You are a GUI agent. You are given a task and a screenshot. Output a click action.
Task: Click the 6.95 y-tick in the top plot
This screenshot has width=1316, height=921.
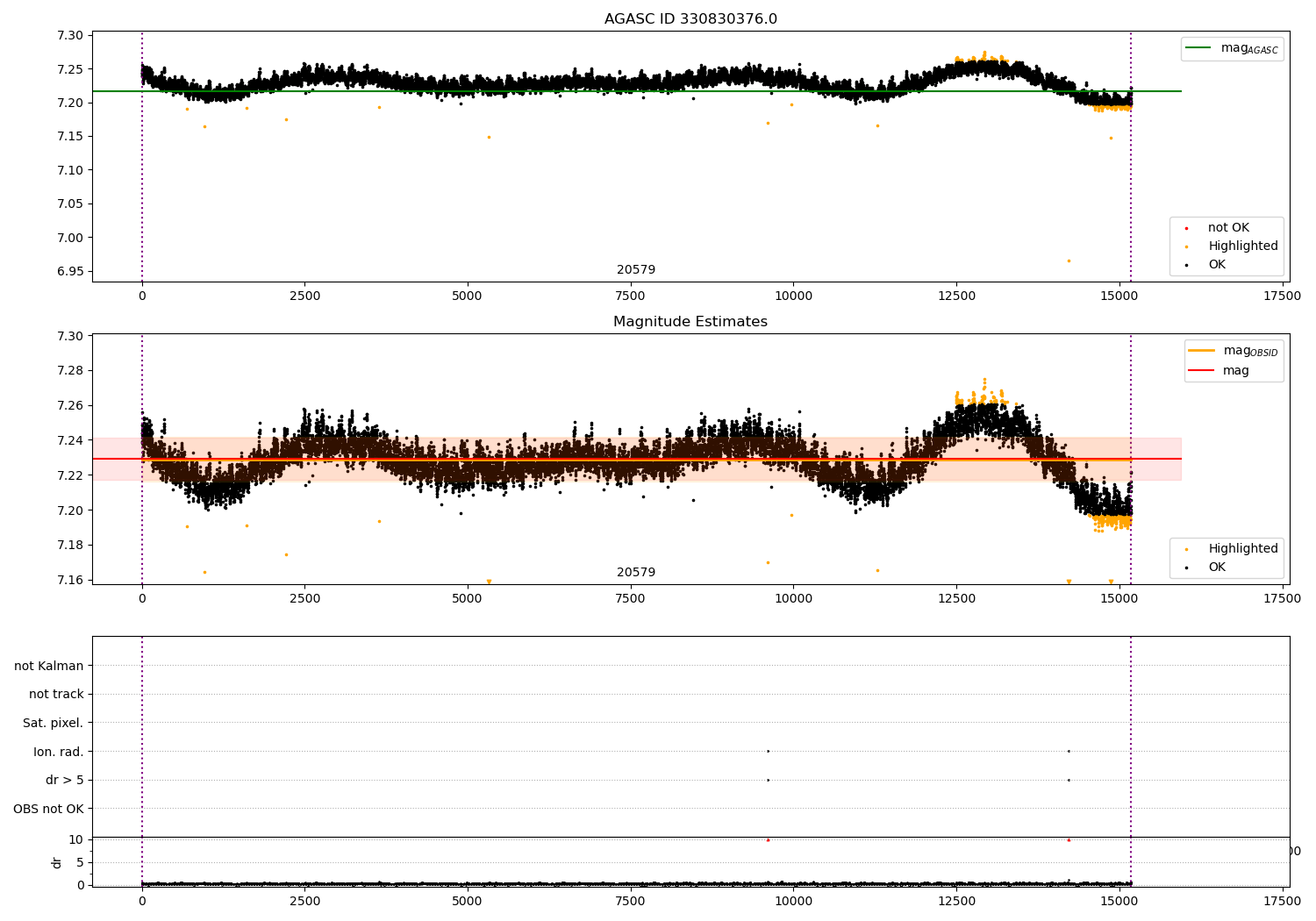[x=71, y=271]
